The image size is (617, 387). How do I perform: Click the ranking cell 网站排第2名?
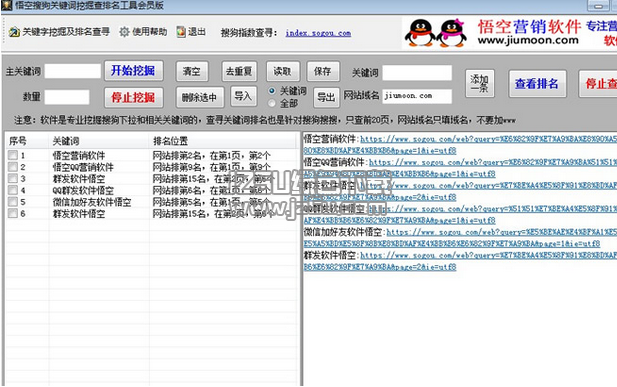[211, 156]
